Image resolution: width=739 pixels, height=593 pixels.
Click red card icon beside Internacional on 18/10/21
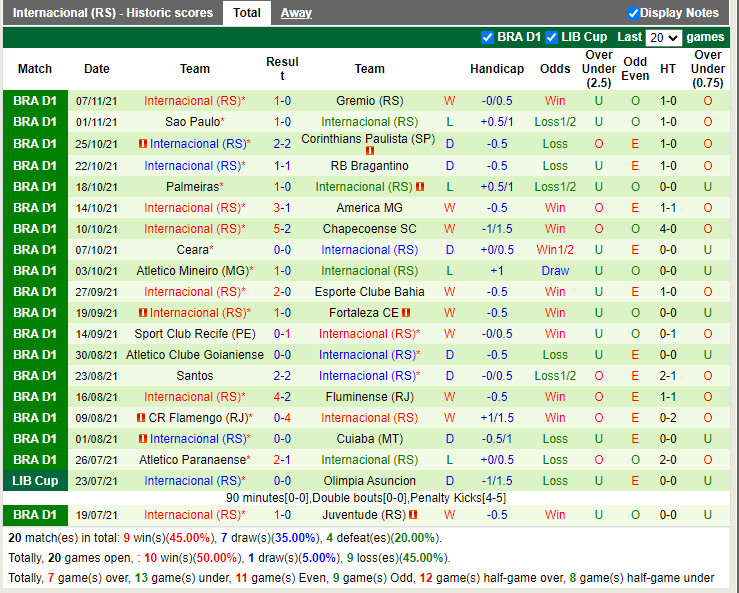pos(421,187)
